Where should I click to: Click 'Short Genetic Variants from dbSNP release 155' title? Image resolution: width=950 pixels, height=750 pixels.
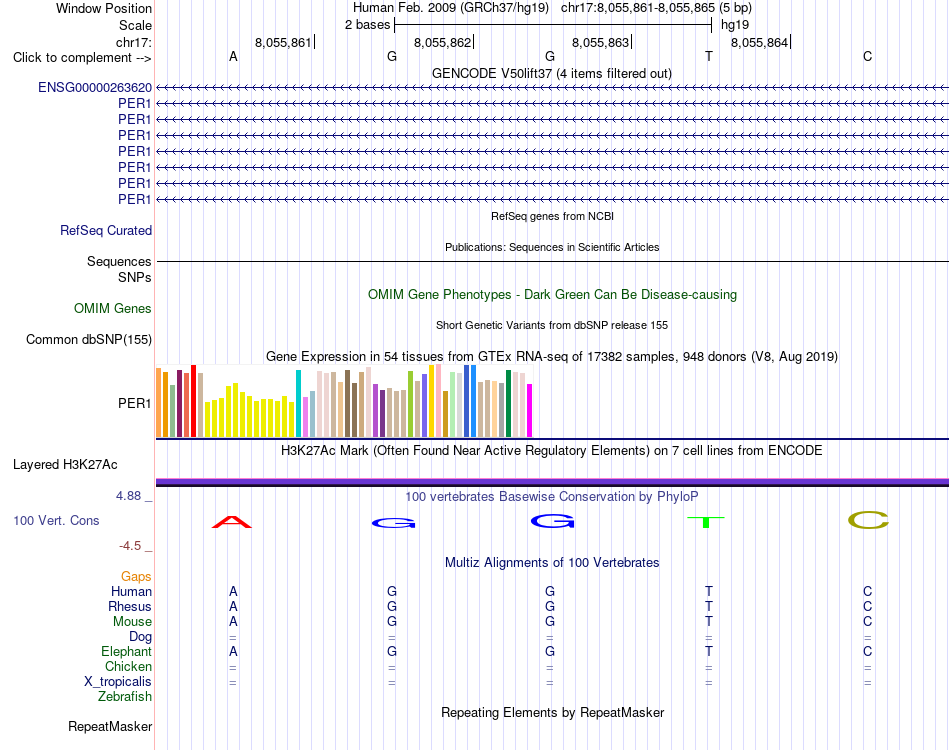(552, 325)
